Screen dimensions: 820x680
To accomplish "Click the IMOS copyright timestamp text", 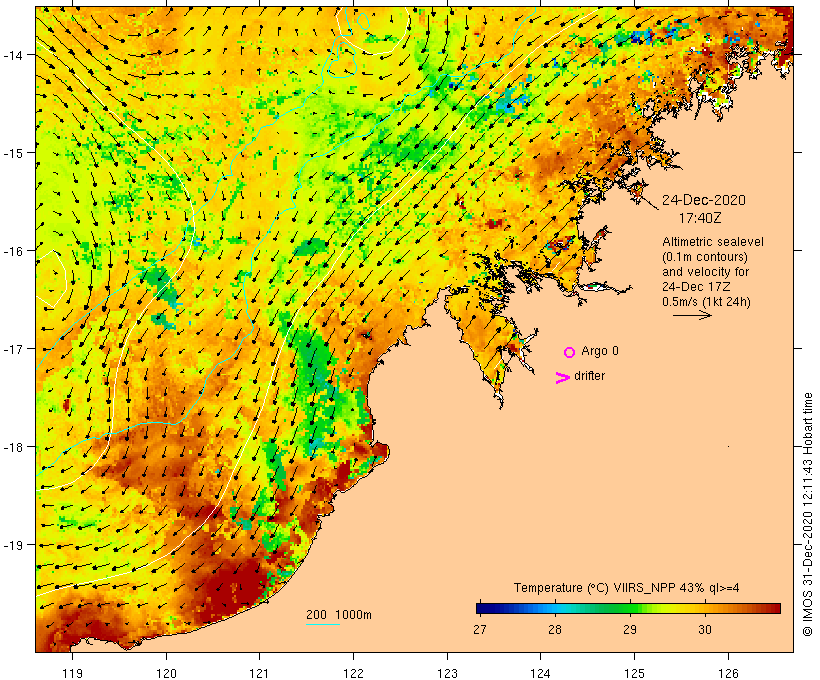I will (808, 514).
